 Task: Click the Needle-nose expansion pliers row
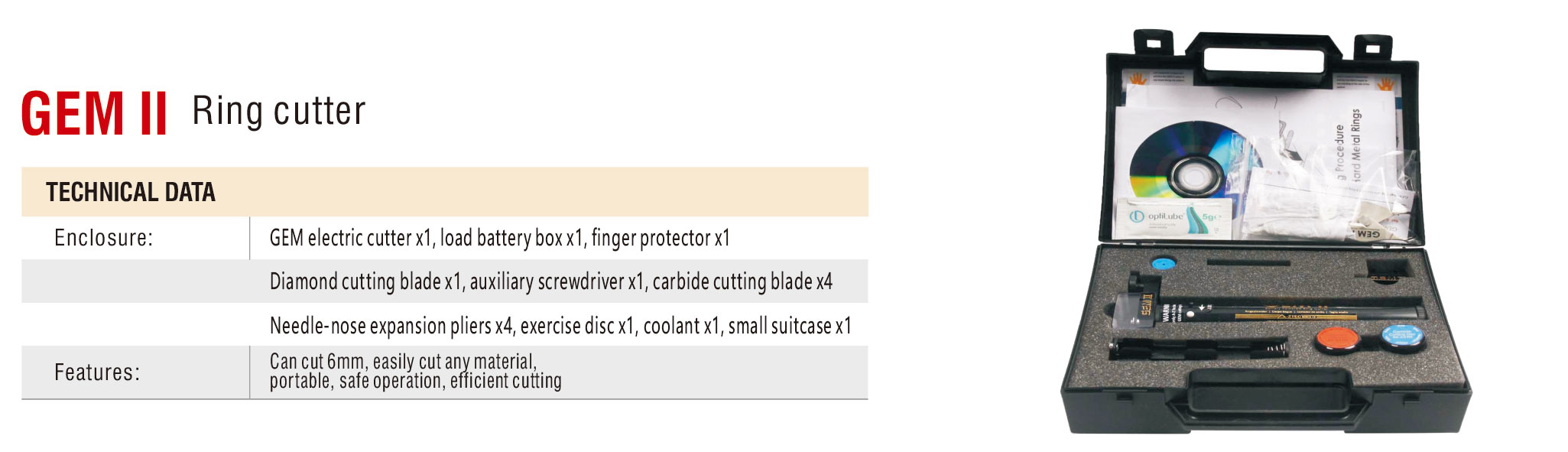pyautogui.click(x=559, y=325)
